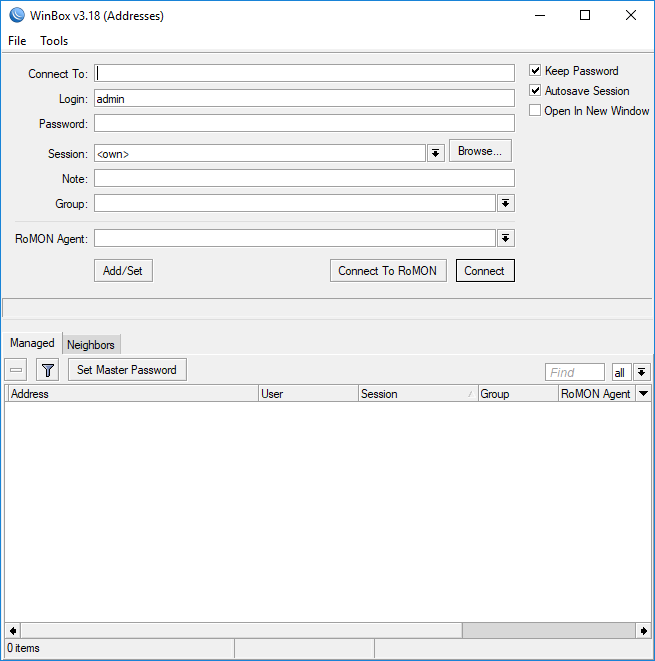Maximize the WinBox window
Image resolution: width=655 pixels, height=661 pixels.
(585, 16)
